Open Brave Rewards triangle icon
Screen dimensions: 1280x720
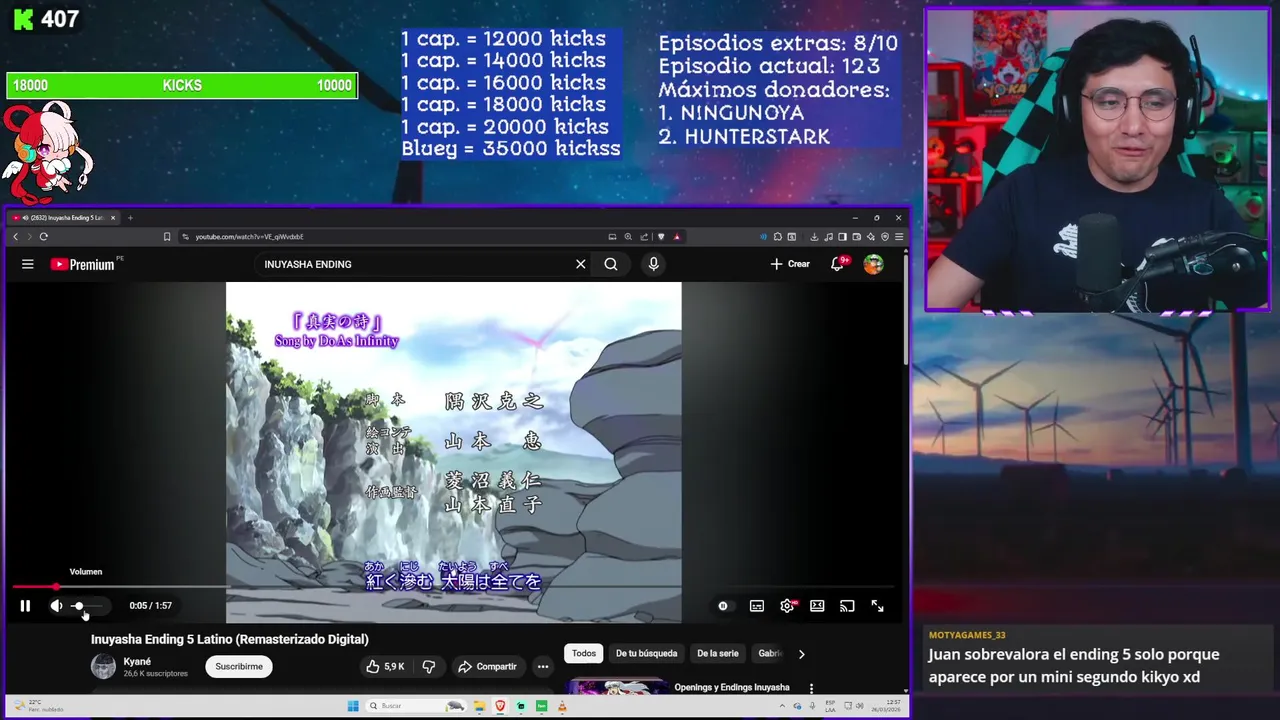coord(677,237)
